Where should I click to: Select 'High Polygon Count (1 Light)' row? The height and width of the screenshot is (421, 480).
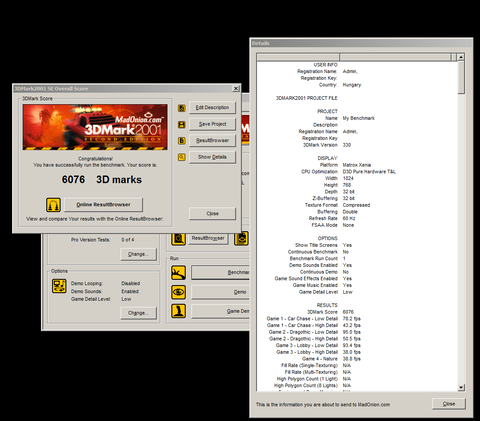tap(314, 379)
